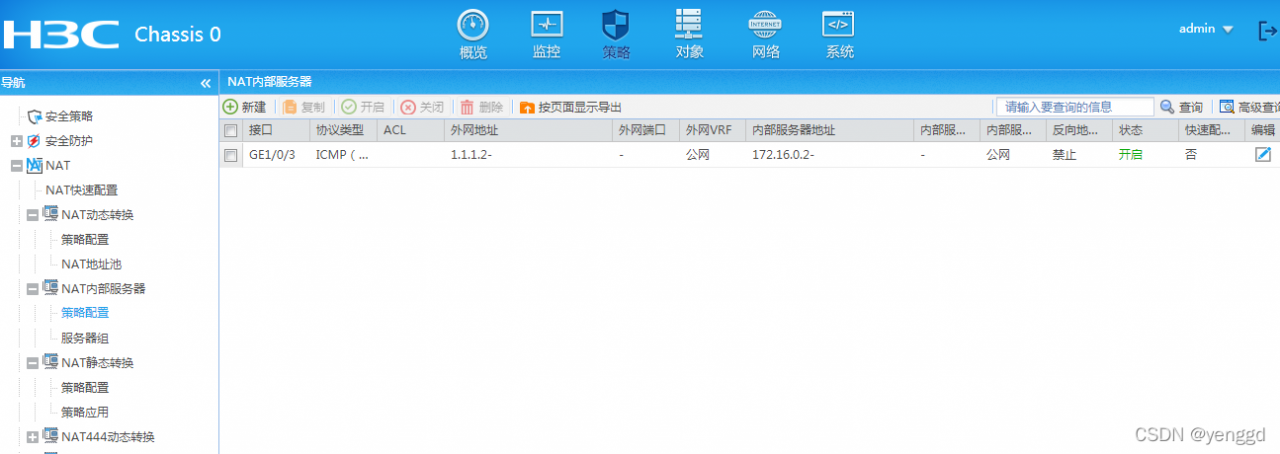
Task: Open the 策略 policy shield icon
Action: (x=616, y=24)
